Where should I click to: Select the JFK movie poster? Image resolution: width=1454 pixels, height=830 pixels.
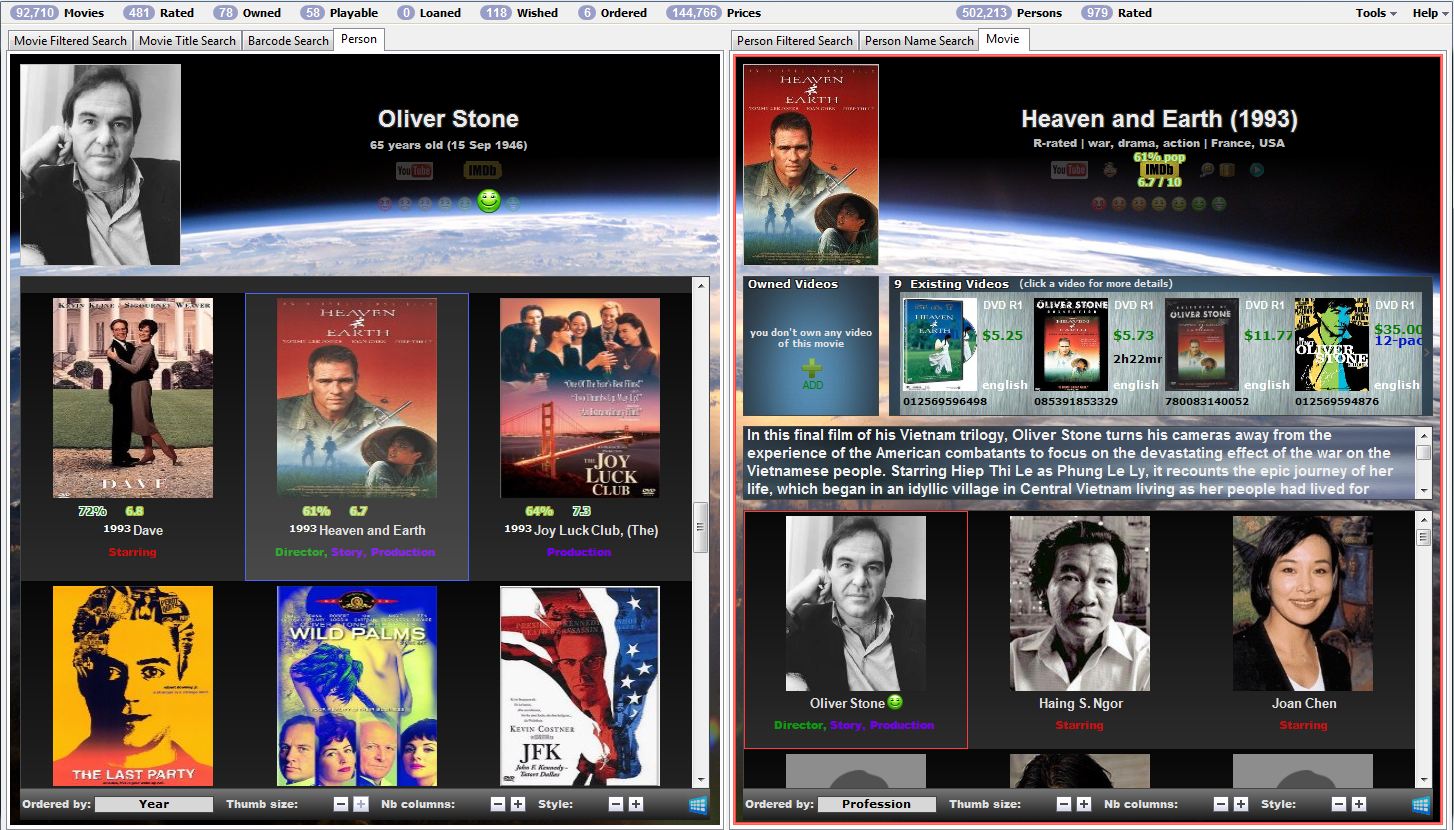point(580,686)
